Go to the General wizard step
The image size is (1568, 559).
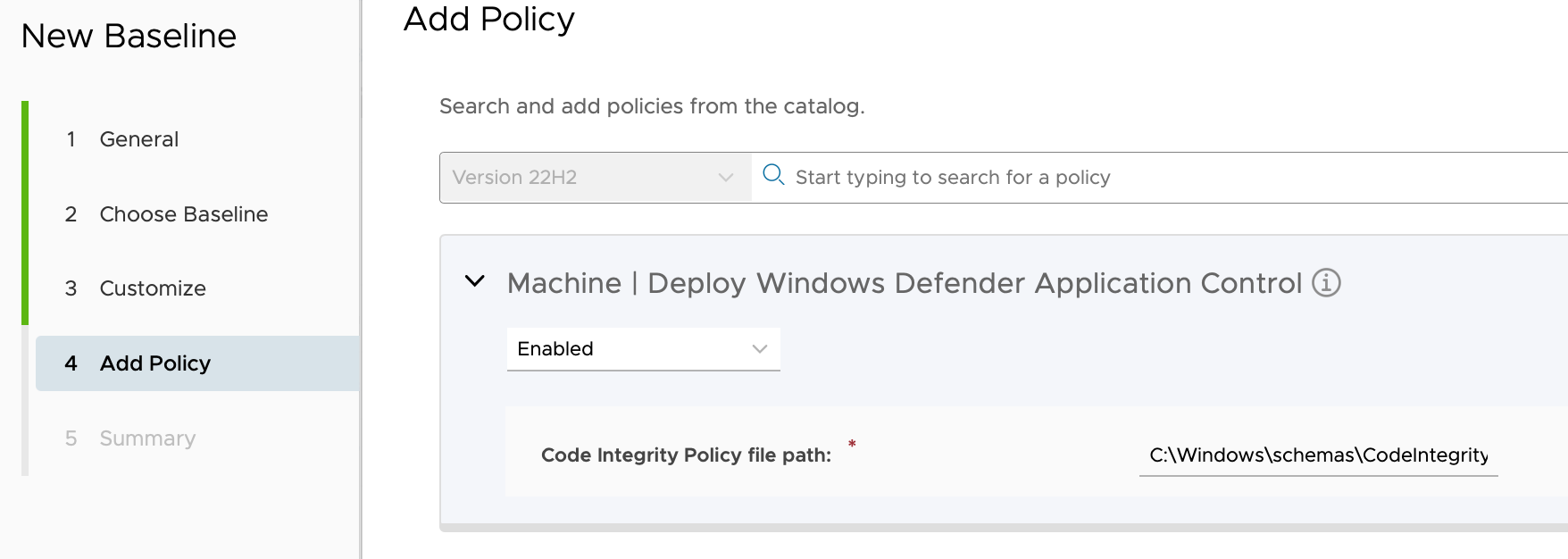tap(138, 139)
